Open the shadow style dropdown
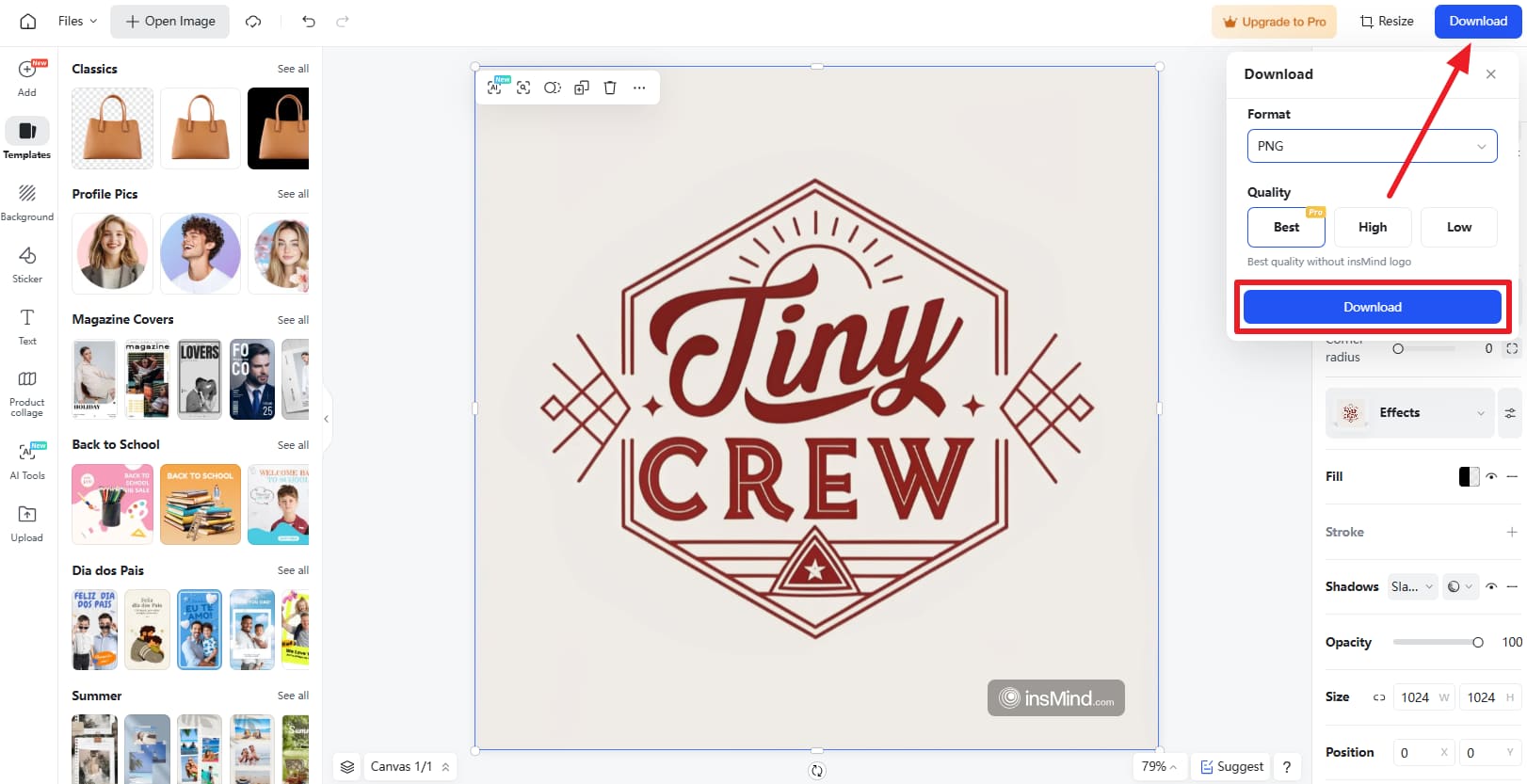1527x784 pixels. (x=1412, y=586)
